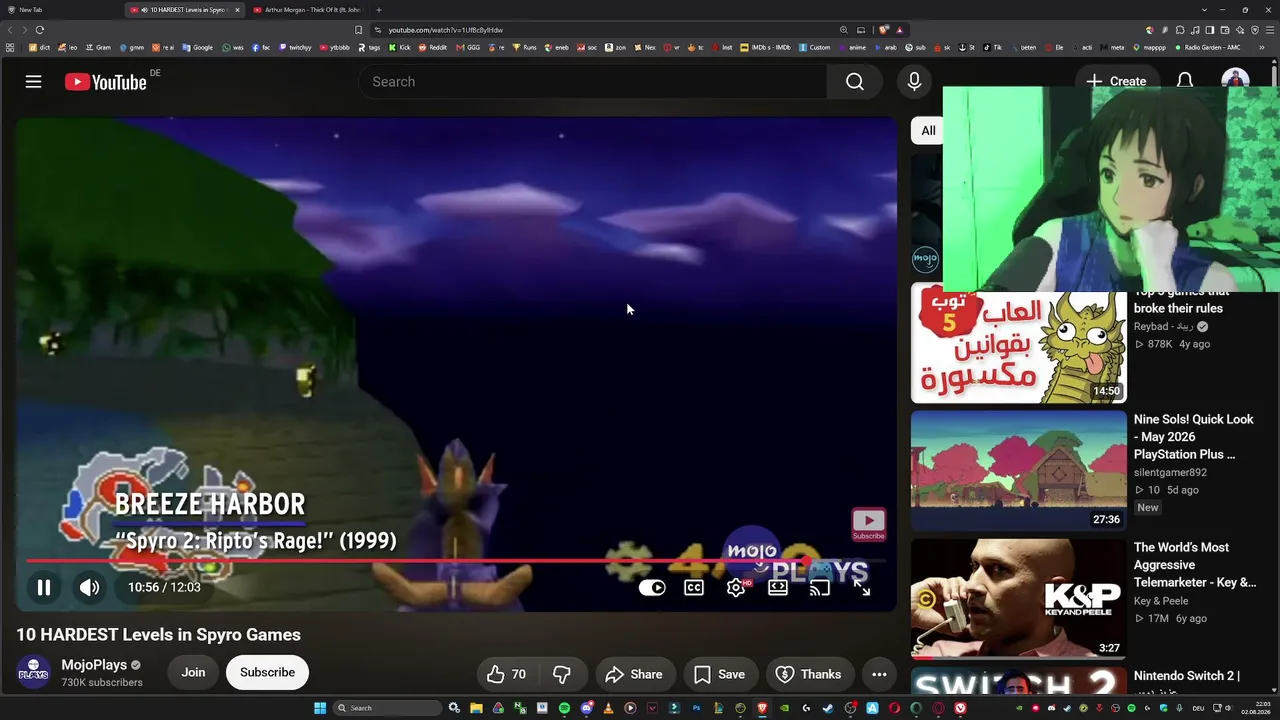1280x720 pixels.
Task: Open the Reybad channel name link
Action: tap(1164, 327)
